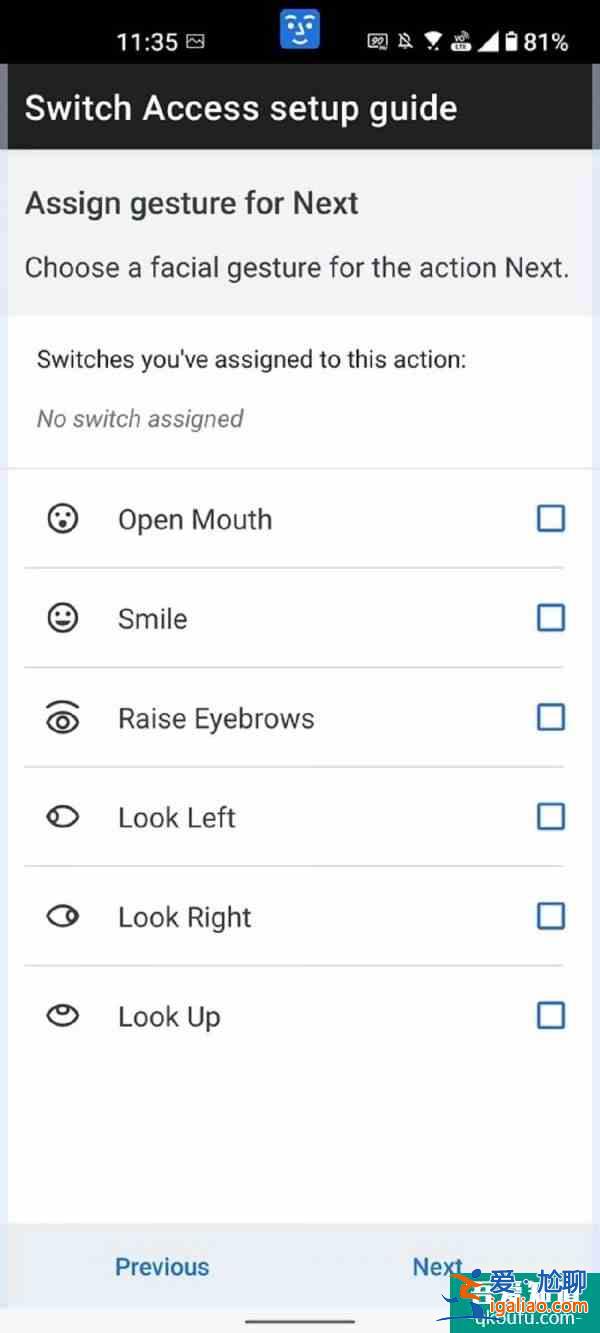Tap the Wi-Fi signal icon
Screen dimensions: 600x1333
point(434,41)
